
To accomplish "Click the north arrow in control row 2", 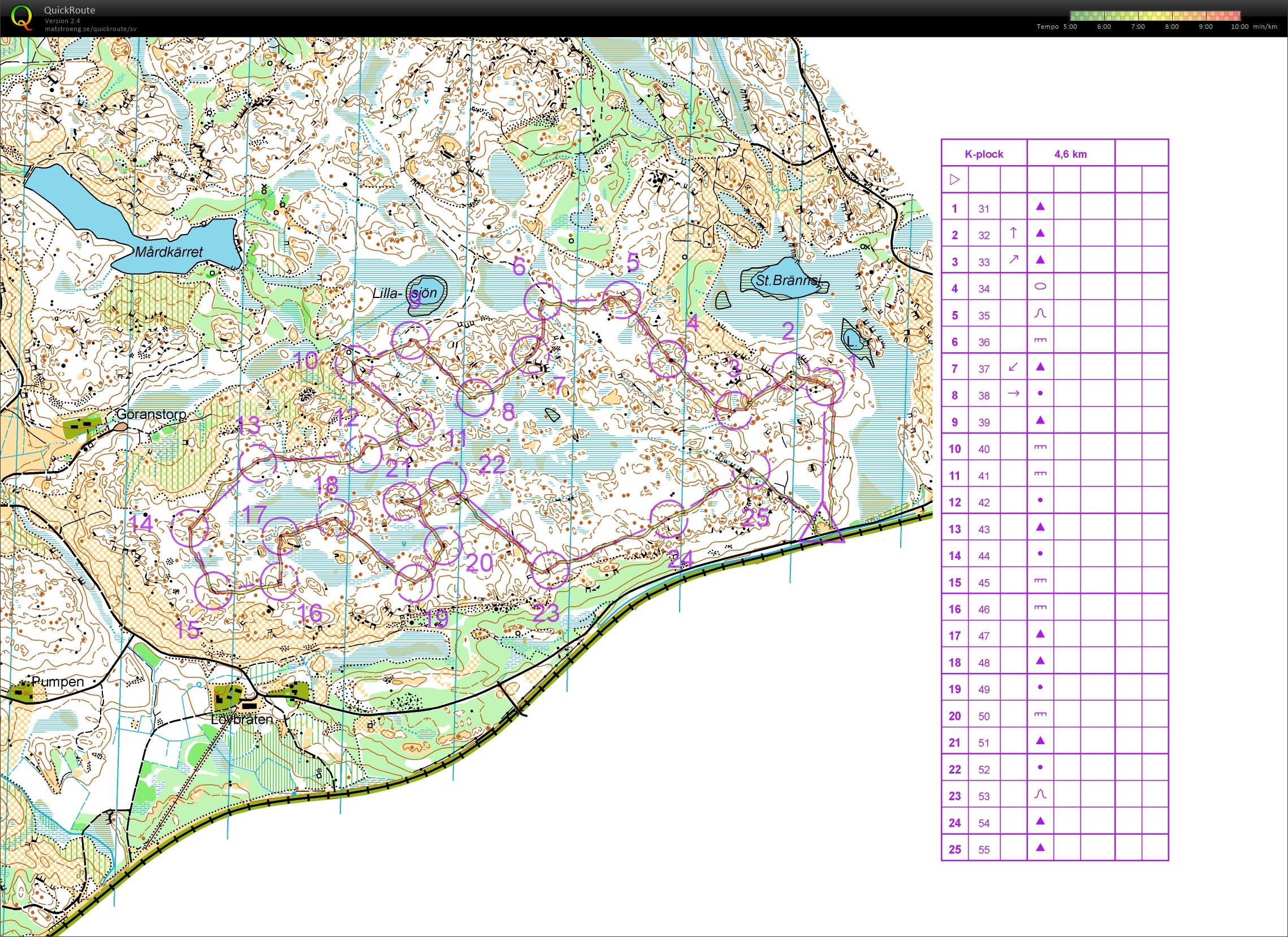I will (x=1014, y=233).
